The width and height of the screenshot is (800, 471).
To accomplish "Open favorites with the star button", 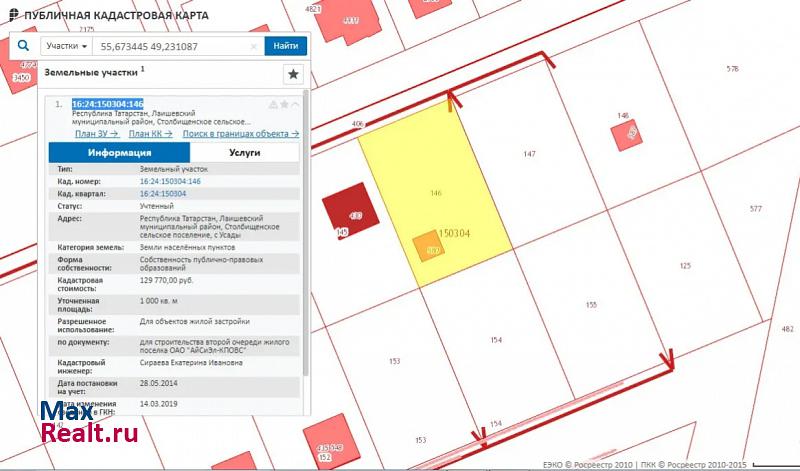I will click(x=293, y=74).
